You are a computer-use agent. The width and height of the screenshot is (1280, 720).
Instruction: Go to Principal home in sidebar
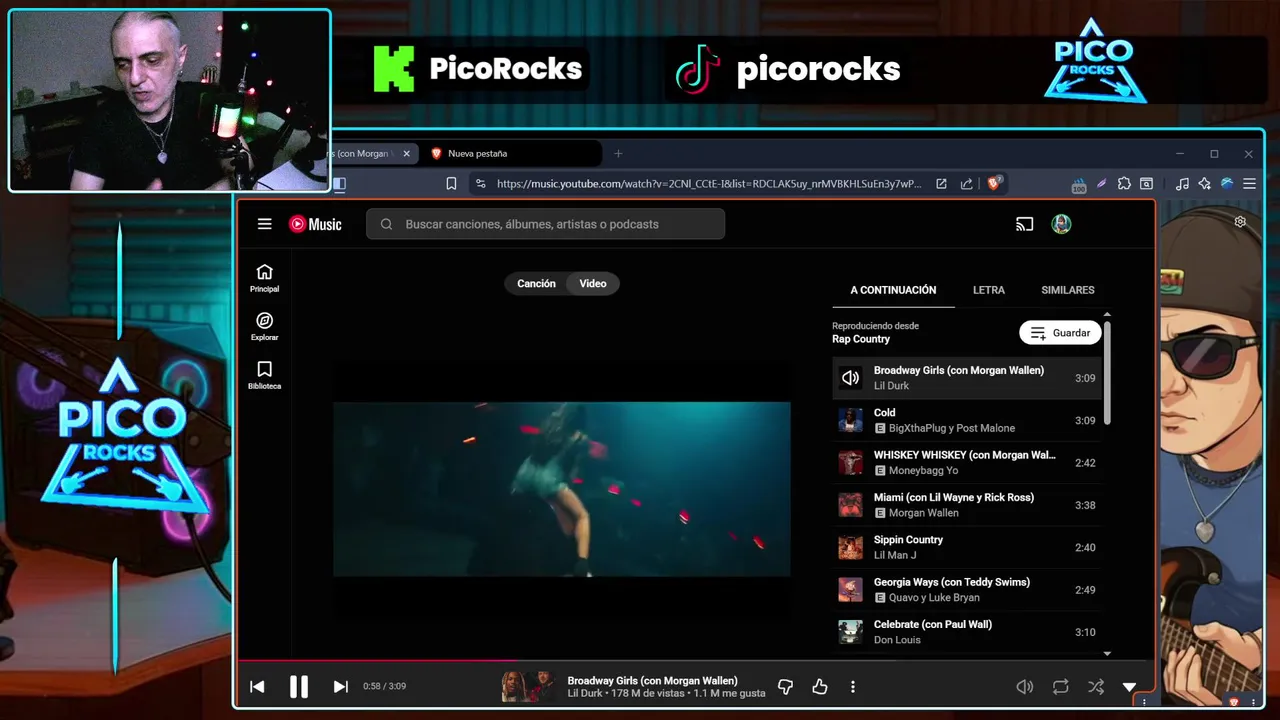(264, 278)
